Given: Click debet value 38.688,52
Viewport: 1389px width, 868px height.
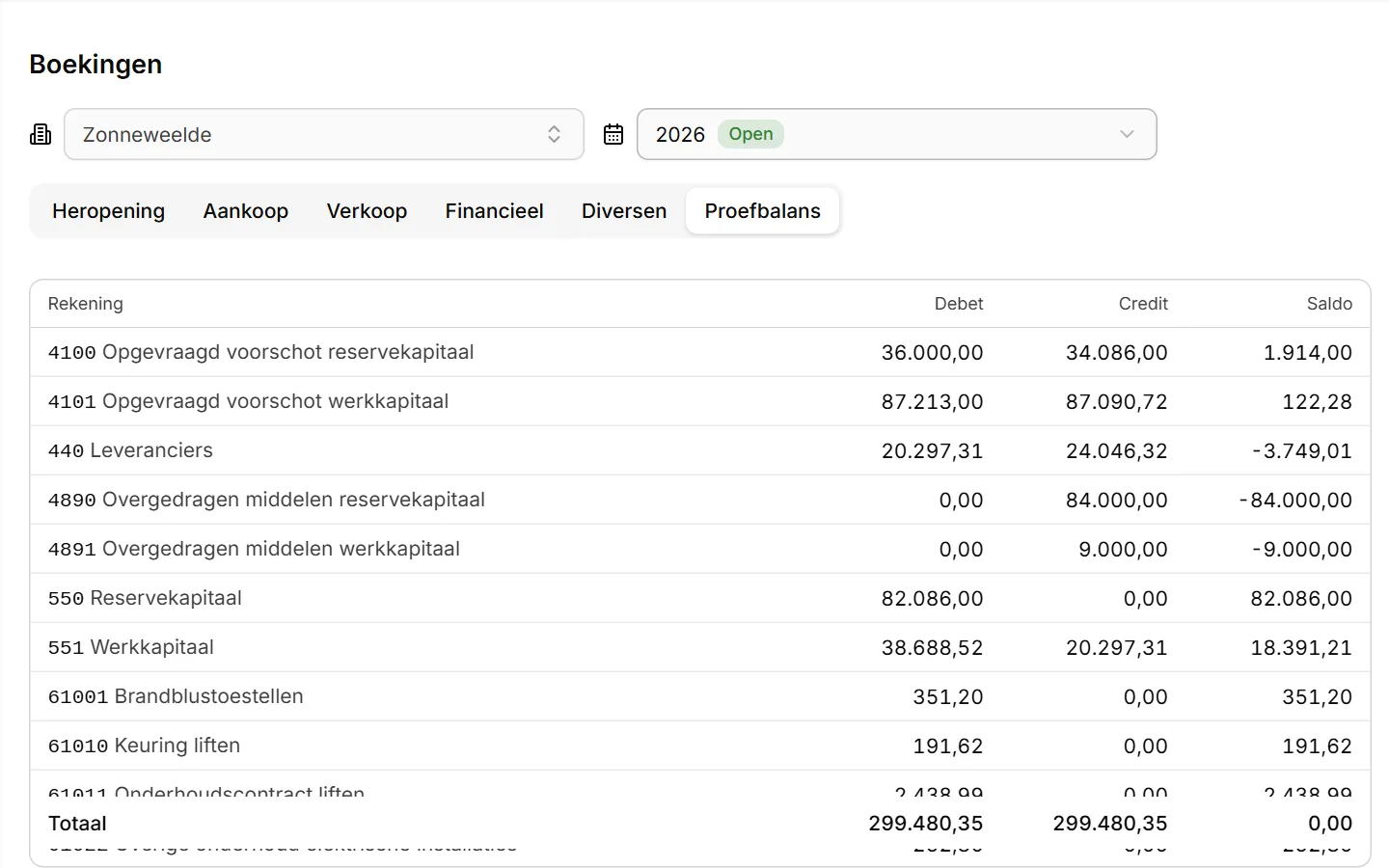Looking at the screenshot, I should pyautogui.click(x=932, y=648).
